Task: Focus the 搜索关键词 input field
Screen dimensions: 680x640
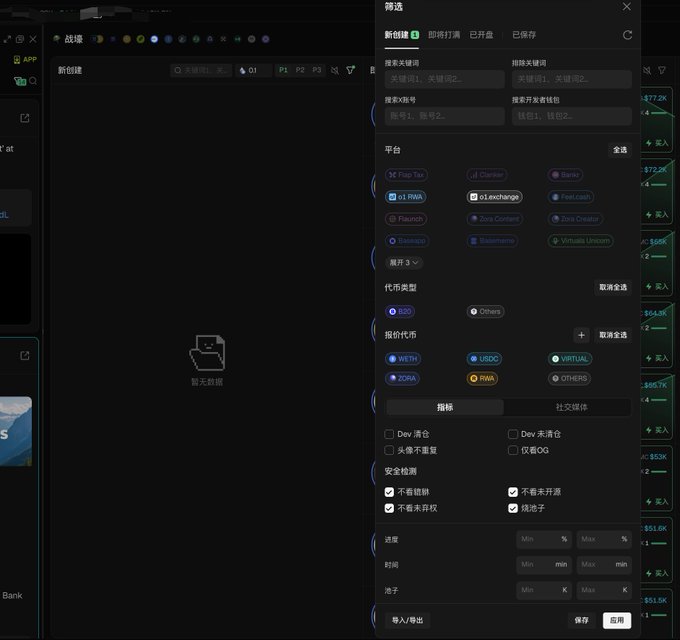Action: pyautogui.click(x=445, y=79)
